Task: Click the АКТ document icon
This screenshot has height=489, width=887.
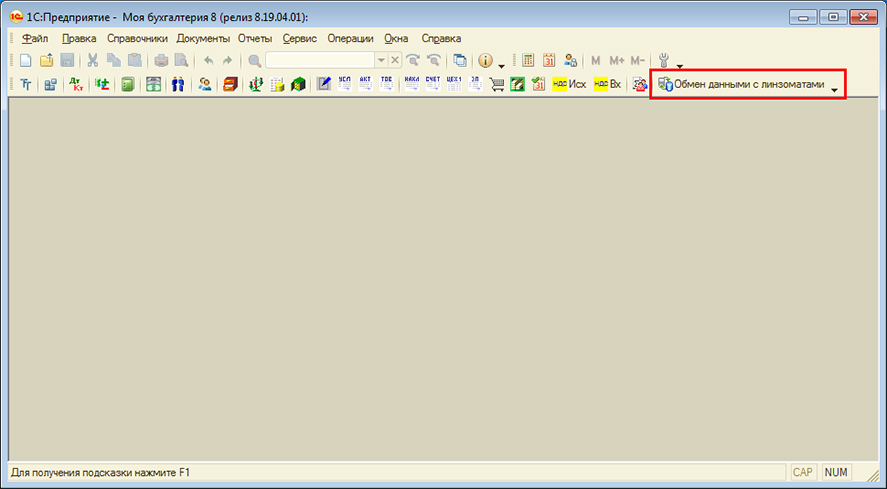Action: coord(365,85)
